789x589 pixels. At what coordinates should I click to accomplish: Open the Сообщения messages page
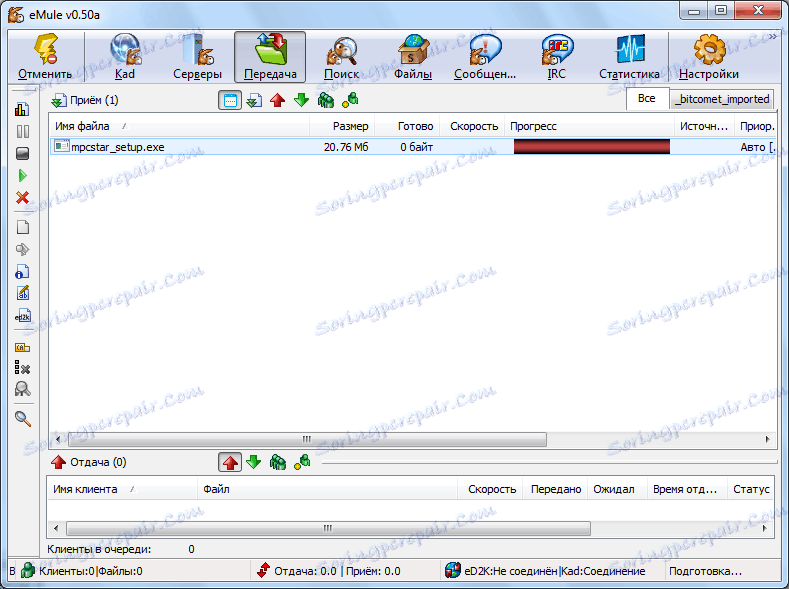[485, 57]
